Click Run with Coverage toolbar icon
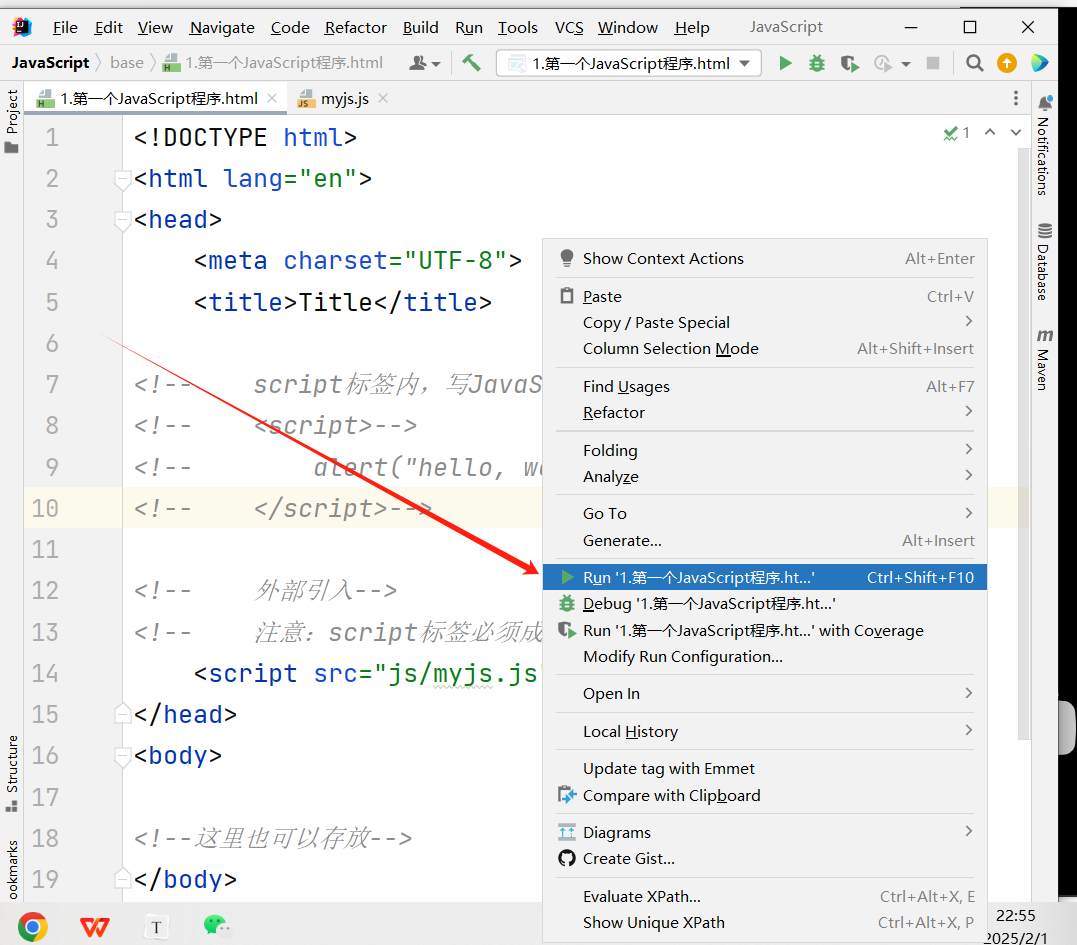Image resolution: width=1077 pixels, height=945 pixels. [x=850, y=64]
